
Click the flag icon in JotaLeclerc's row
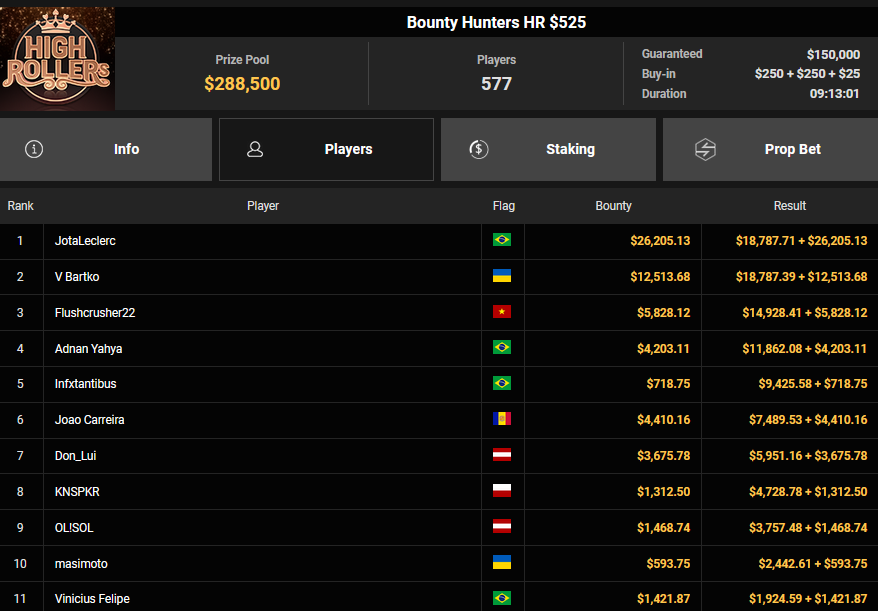(502, 240)
